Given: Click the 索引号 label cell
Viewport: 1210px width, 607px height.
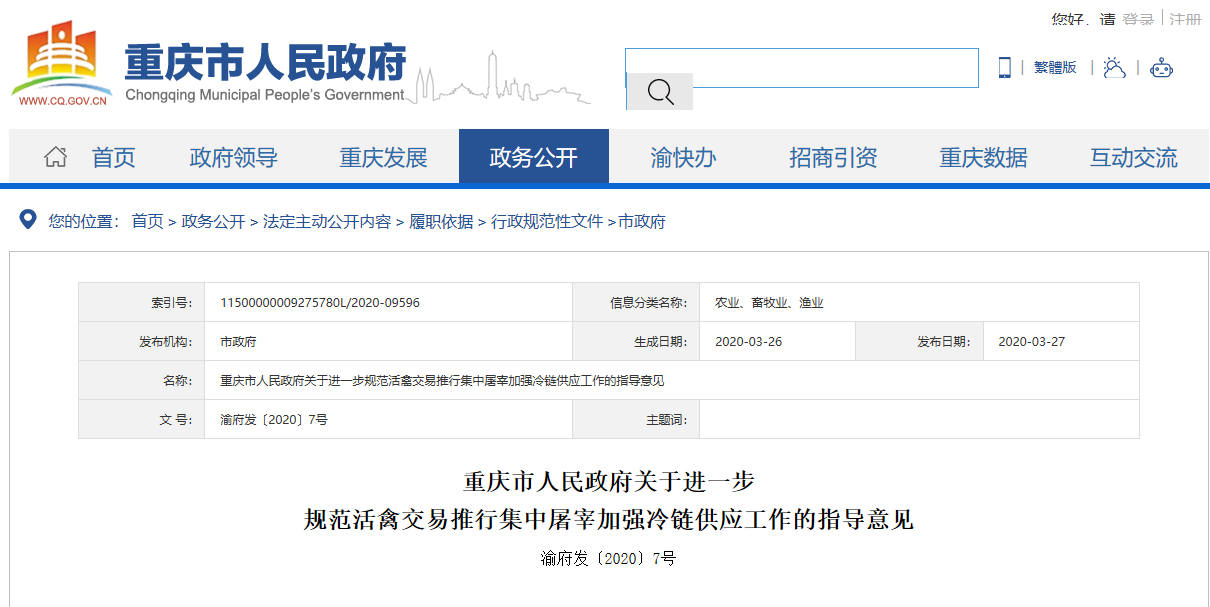Looking at the screenshot, I should click(142, 302).
